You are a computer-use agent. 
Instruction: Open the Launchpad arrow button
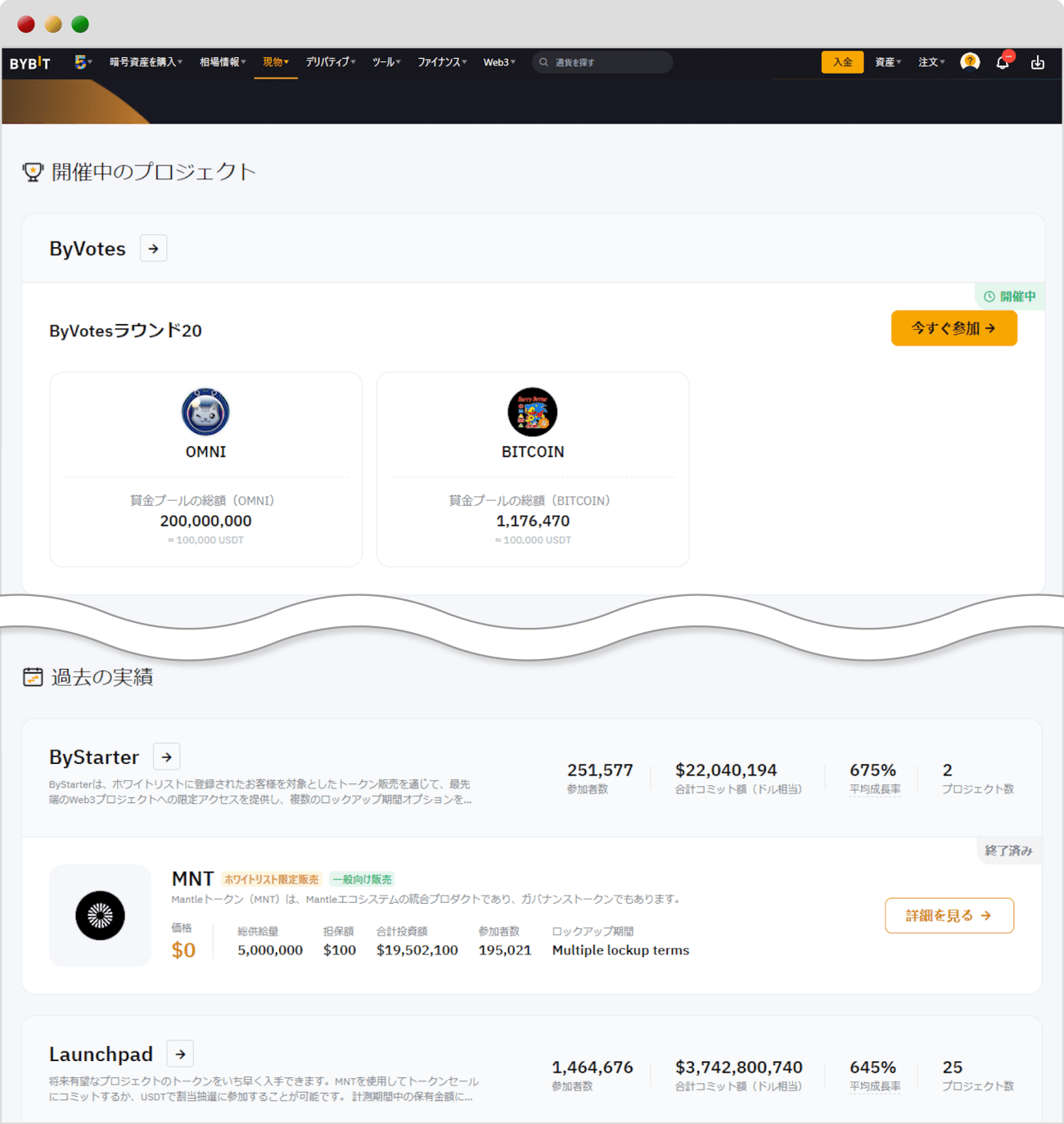[180, 1054]
